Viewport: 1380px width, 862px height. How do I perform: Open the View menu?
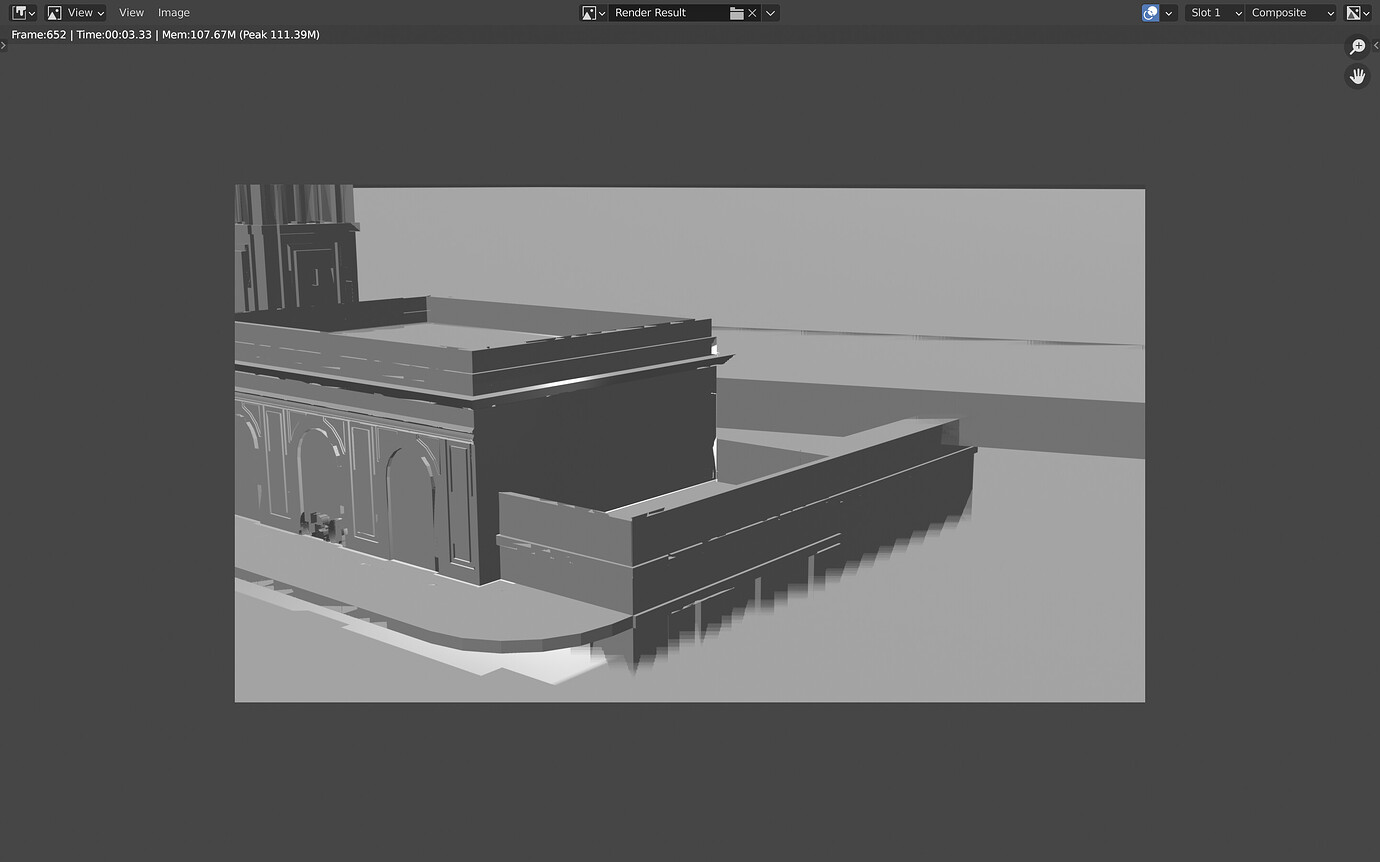click(131, 13)
